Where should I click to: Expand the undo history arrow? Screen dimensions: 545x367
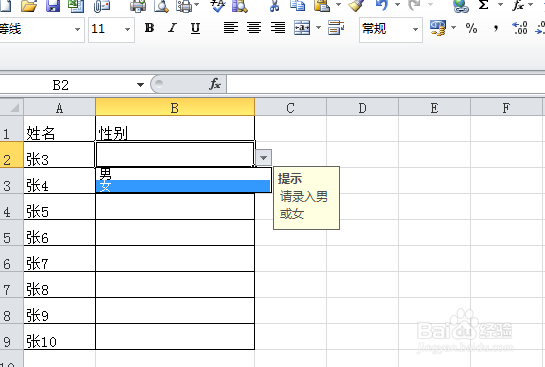(x=397, y=6)
